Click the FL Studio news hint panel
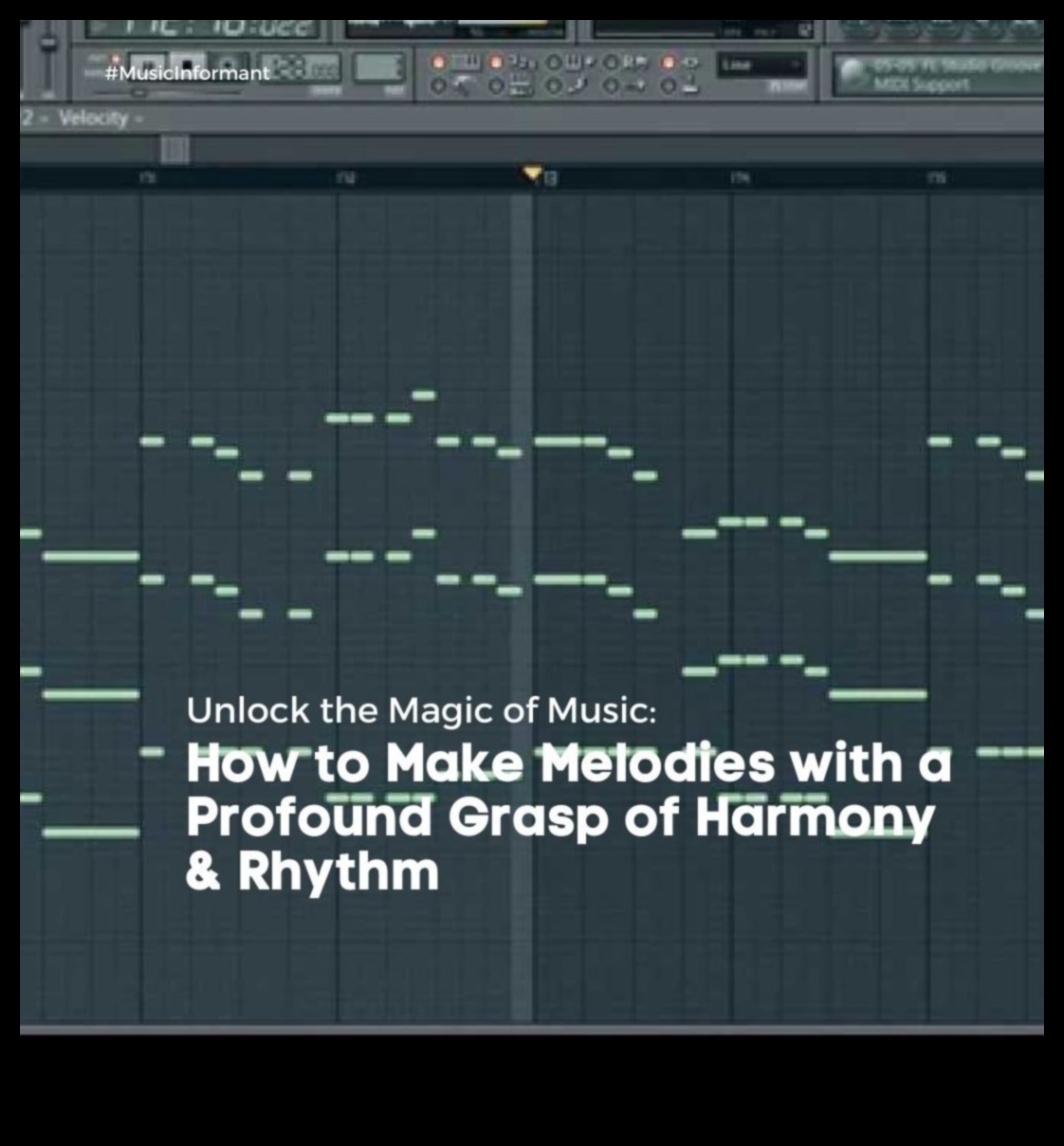 click(x=935, y=75)
